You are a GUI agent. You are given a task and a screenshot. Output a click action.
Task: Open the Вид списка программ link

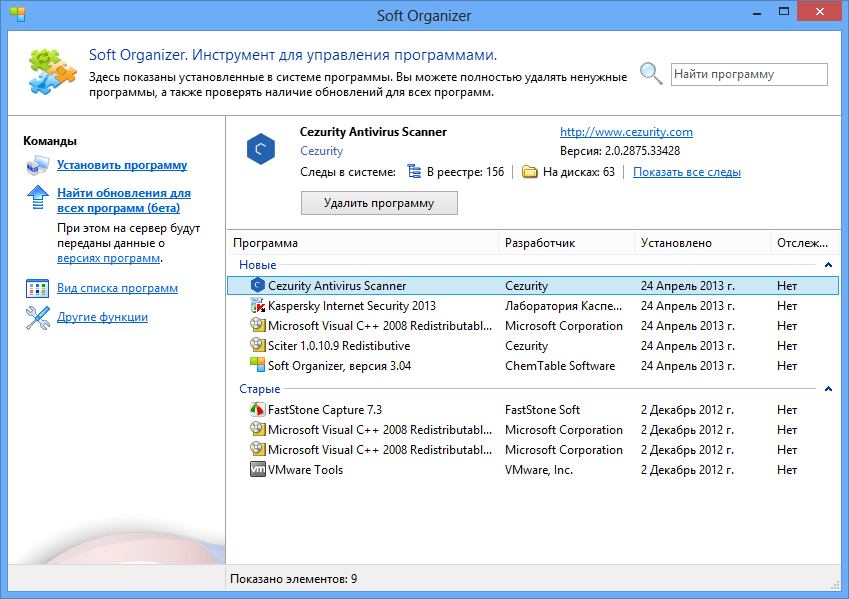click(x=117, y=288)
